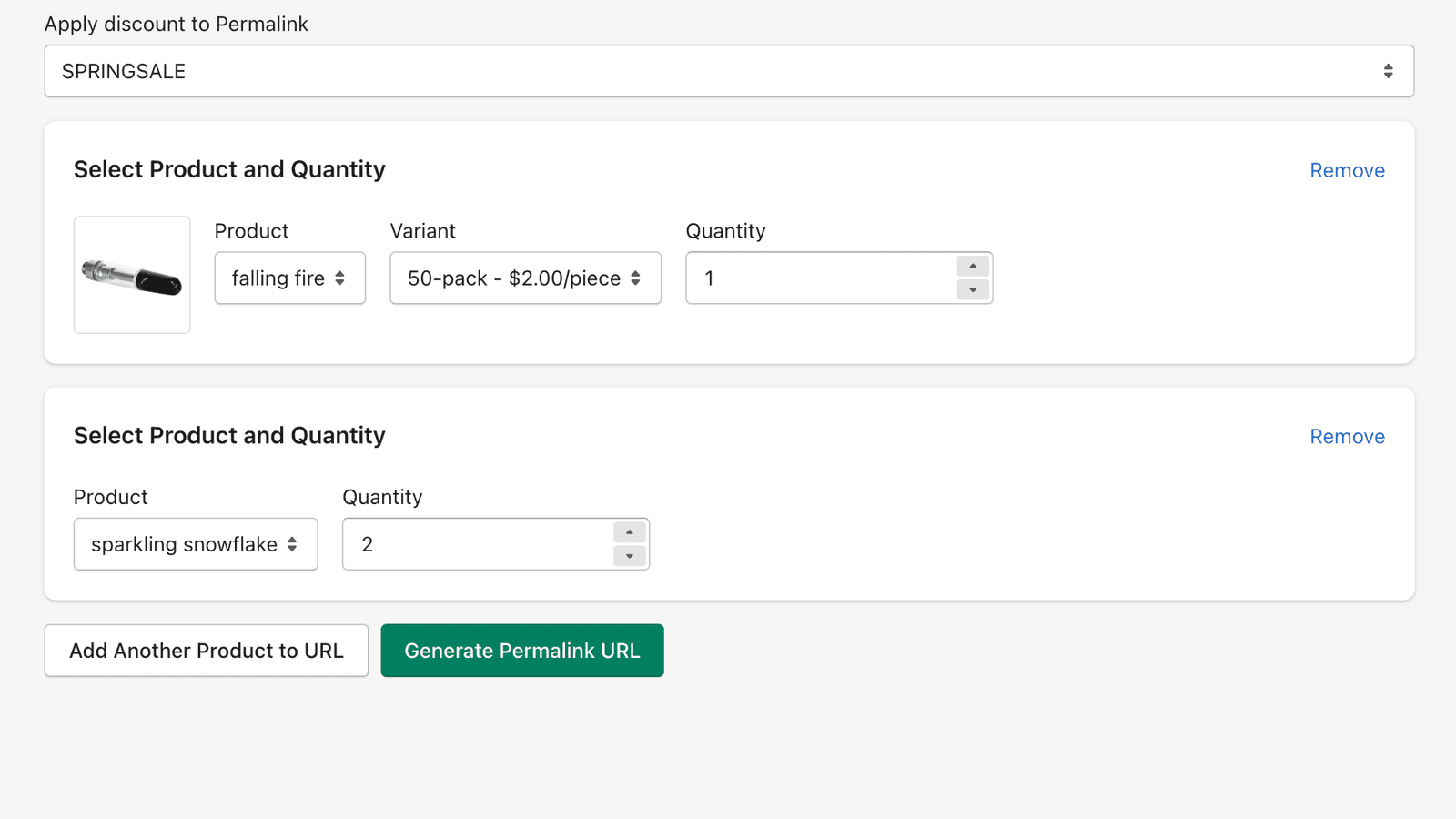Decrement the sparkling snowflake quantity
1456x819 pixels.
click(629, 556)
